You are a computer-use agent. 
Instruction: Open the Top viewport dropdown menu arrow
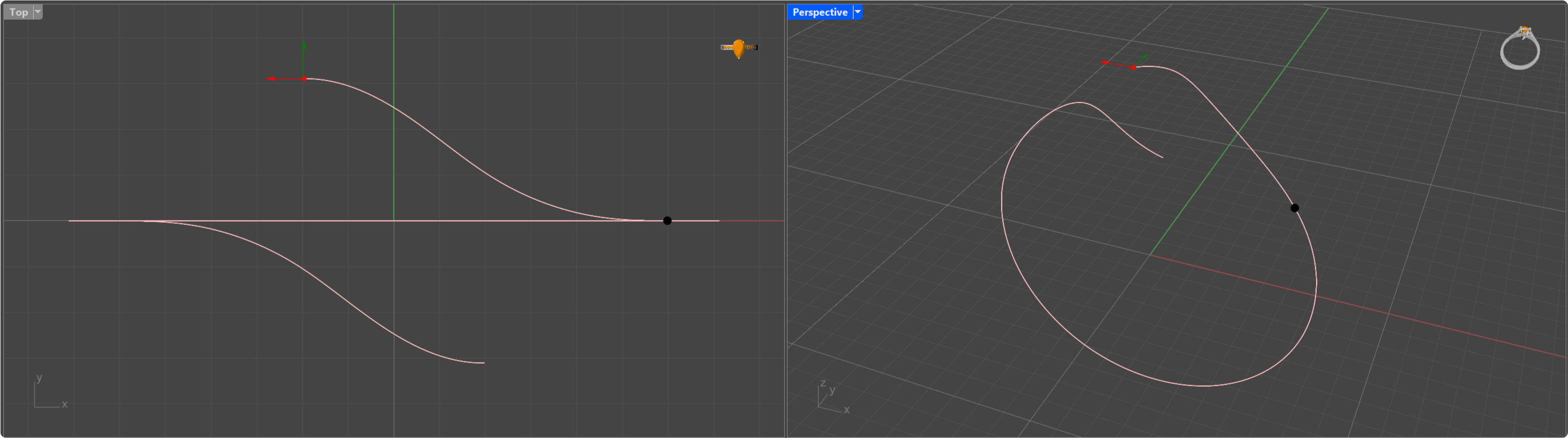(x=38, y=12)
